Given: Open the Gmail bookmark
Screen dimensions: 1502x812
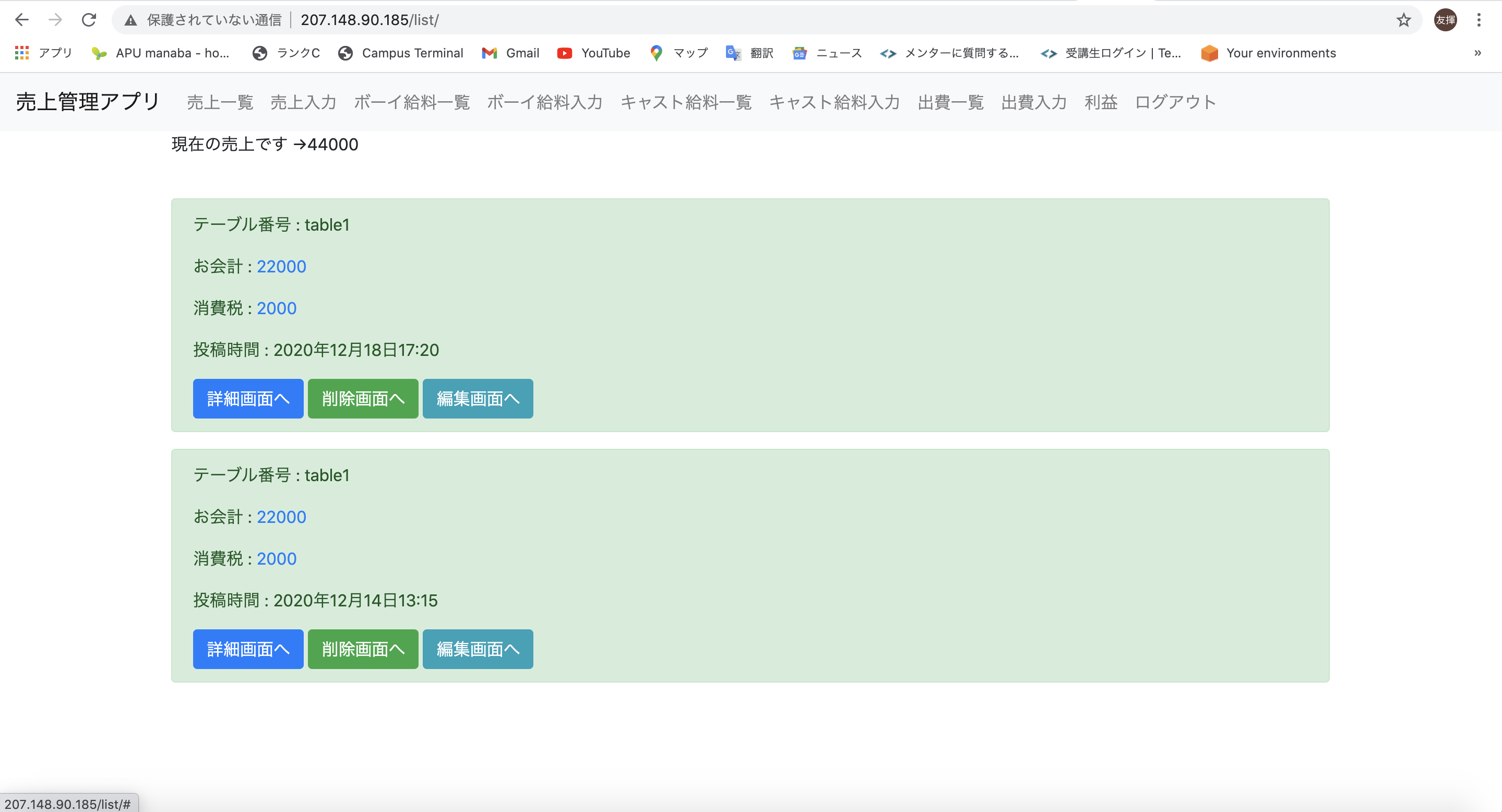Looking at the screenshot, I should tap(511, 53).
